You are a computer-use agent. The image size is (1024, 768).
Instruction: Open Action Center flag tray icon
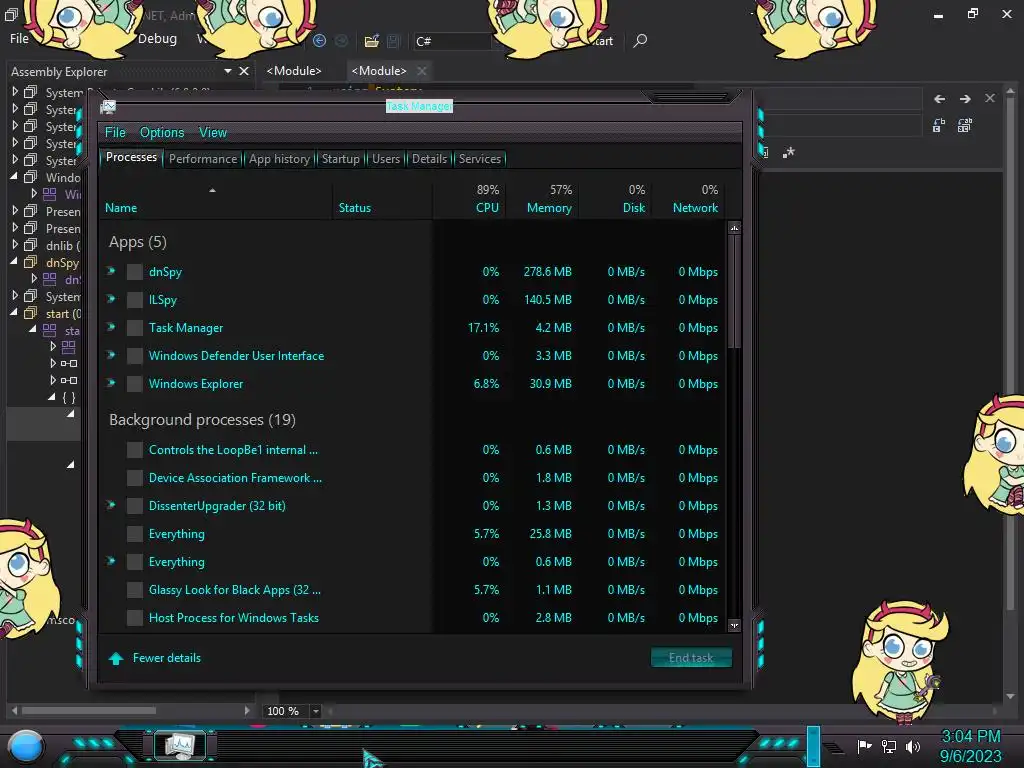click(864, 746)
